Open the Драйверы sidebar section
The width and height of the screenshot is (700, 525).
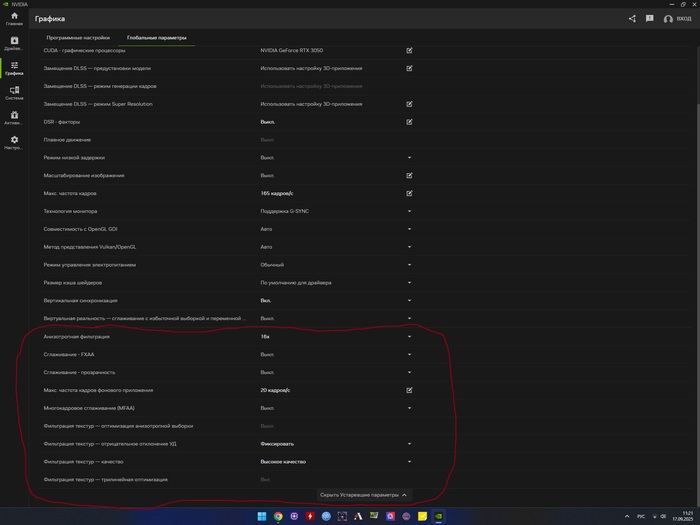click(x=14, y=43)
